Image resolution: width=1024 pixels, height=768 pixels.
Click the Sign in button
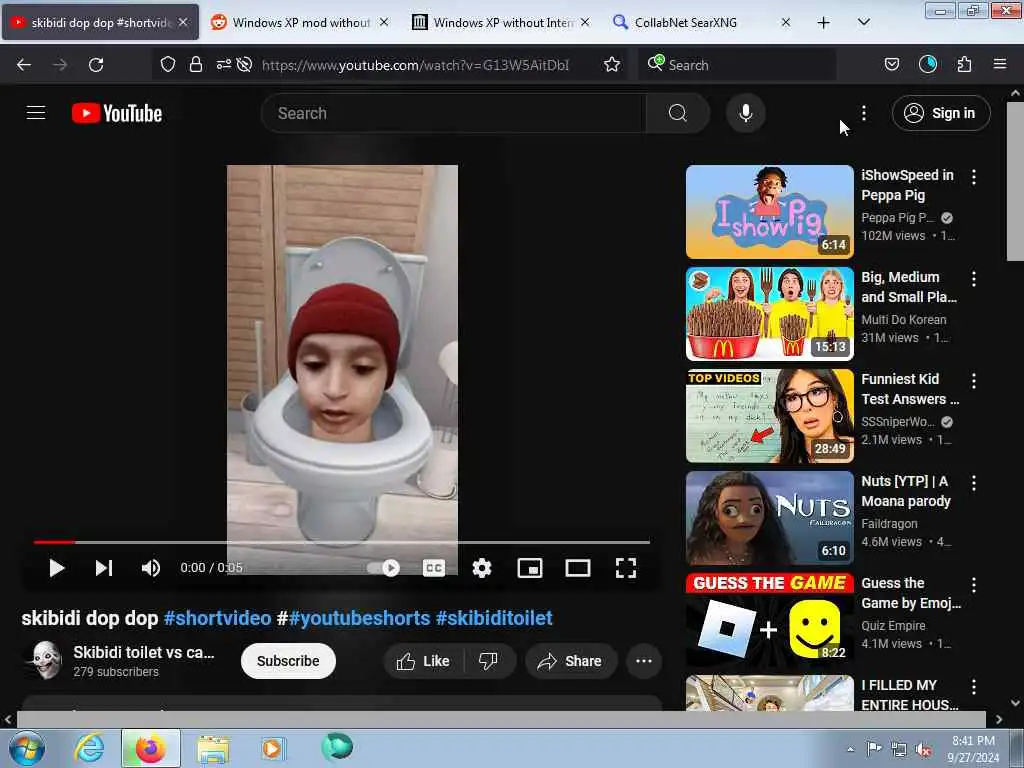point(941,113)
